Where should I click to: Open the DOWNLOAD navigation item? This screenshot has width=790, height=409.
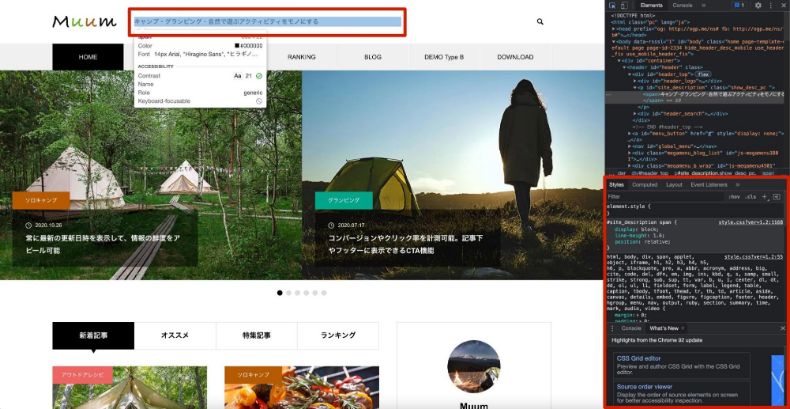(515, 57)
